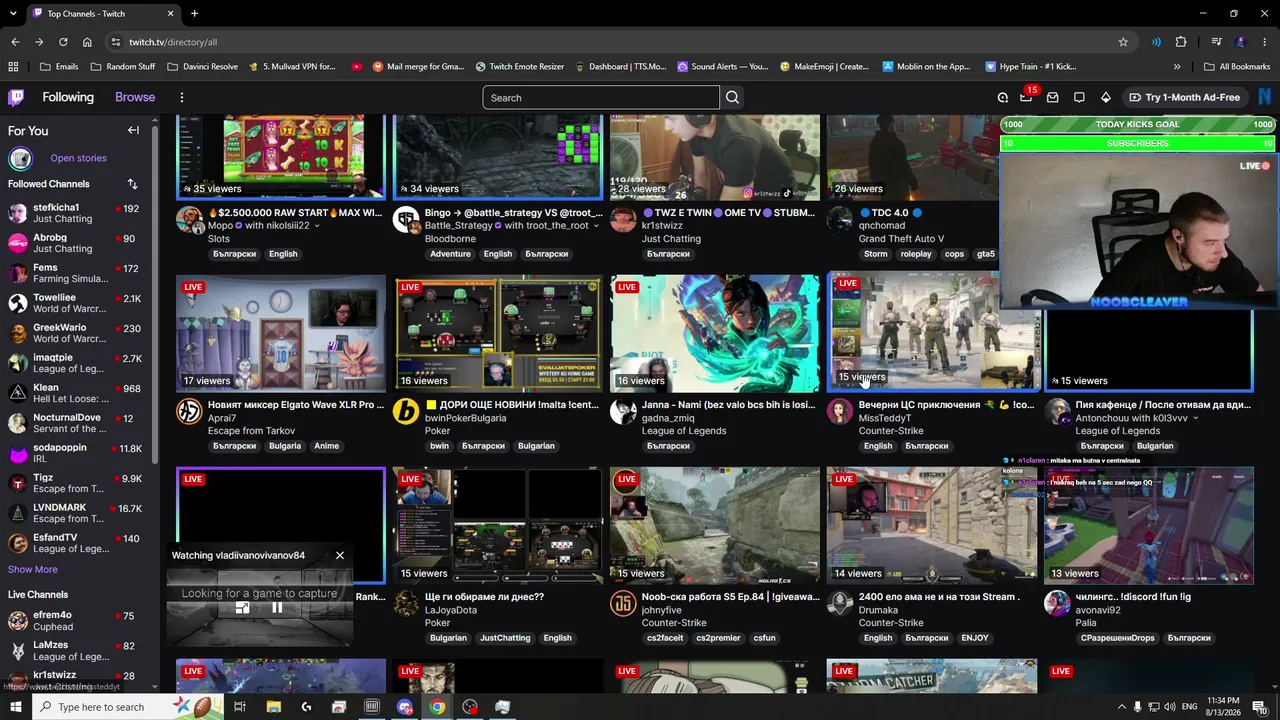Click the Twitch search input field
Viewport: 1280px width, 720px height.
click(601, 97)
